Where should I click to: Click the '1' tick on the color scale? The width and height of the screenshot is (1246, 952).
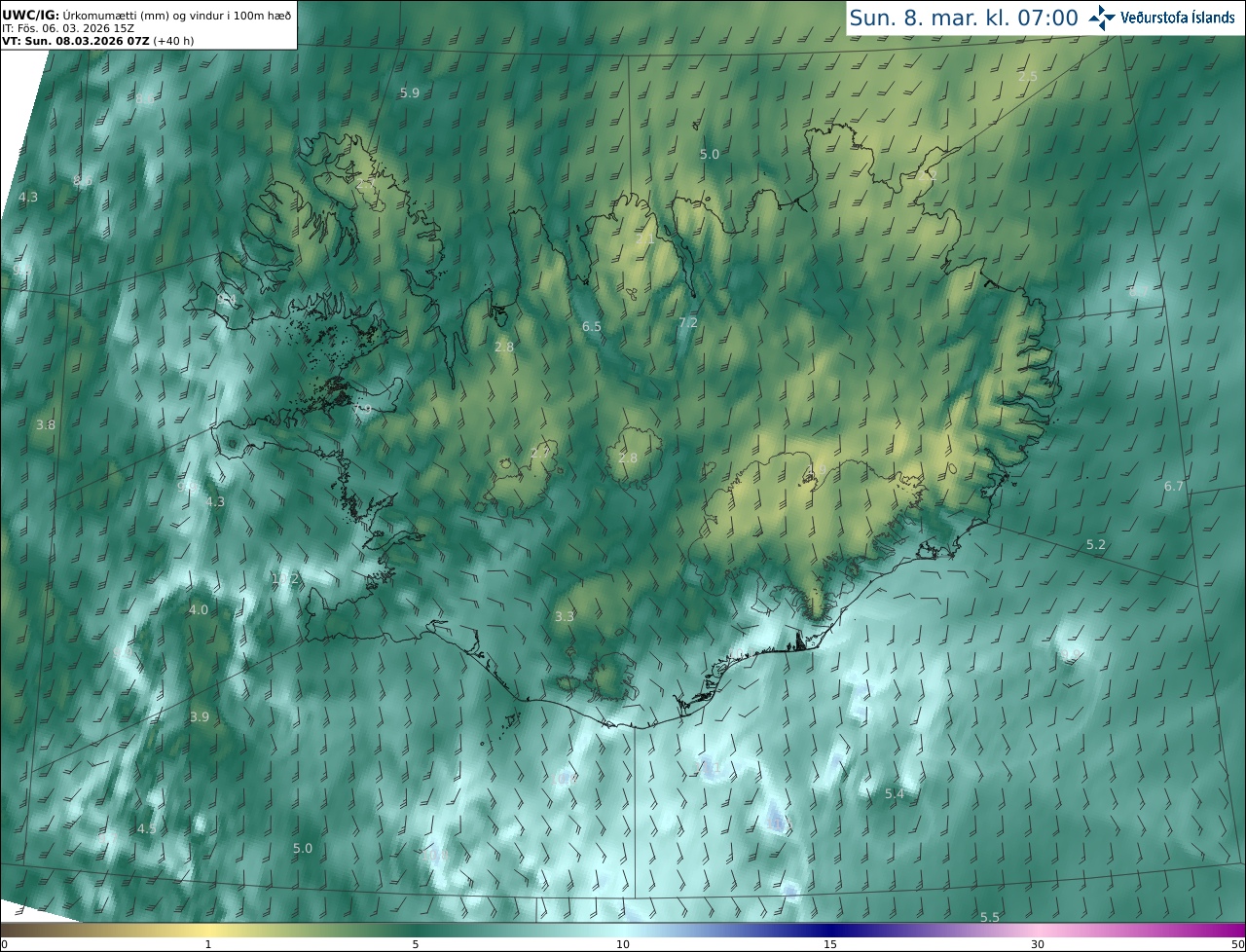click(x=208, y=944)
